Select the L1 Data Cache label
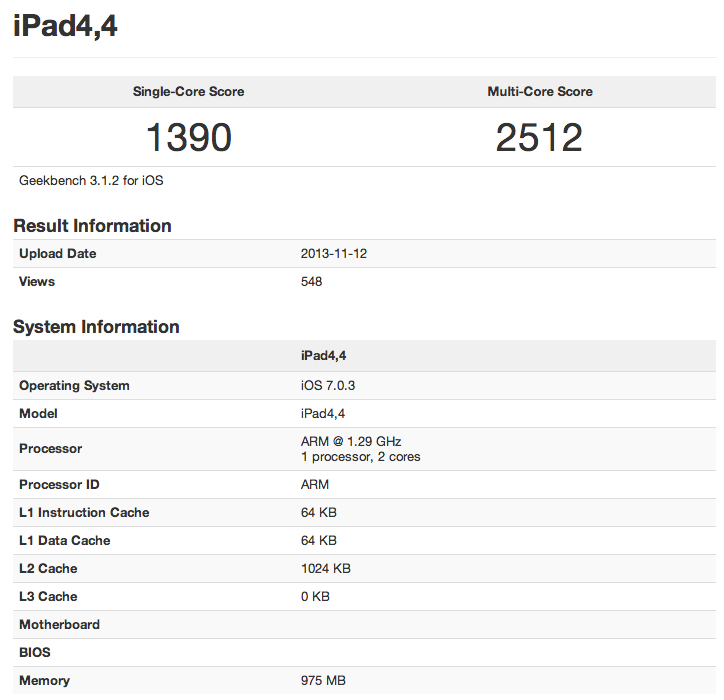724x700 pixels. click(x=65, y=541)
